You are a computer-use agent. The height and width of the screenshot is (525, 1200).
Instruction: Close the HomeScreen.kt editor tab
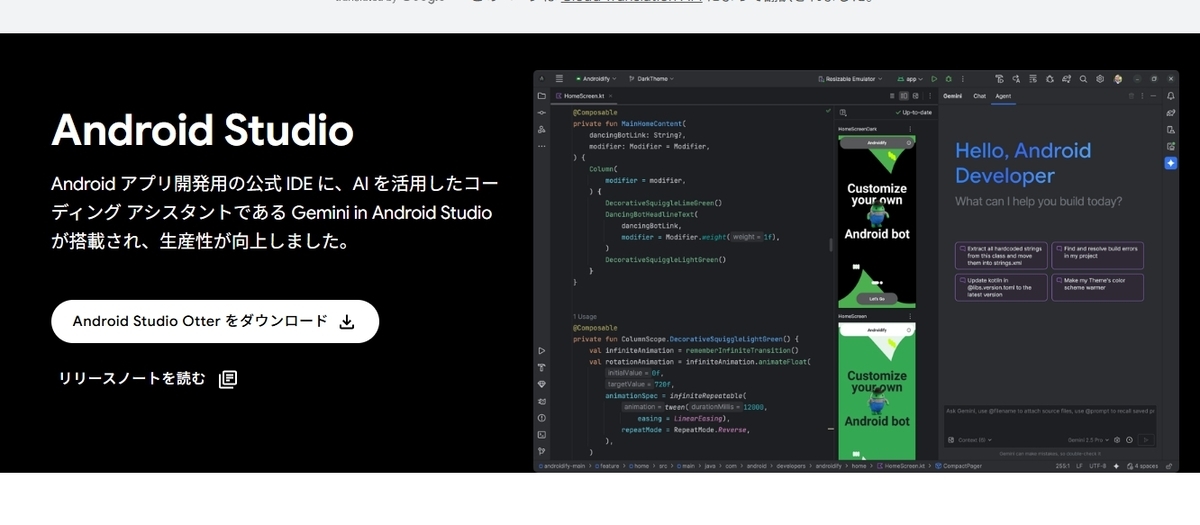tap(610, 96)
